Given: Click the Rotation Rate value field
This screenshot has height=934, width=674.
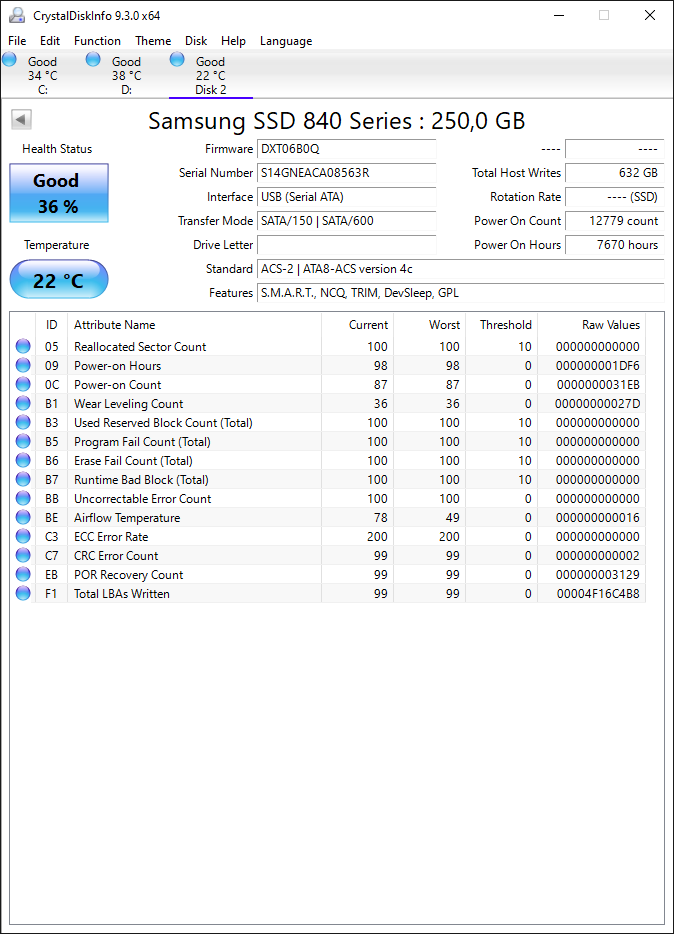Looking at the screenshot, I should coord(614,197).
